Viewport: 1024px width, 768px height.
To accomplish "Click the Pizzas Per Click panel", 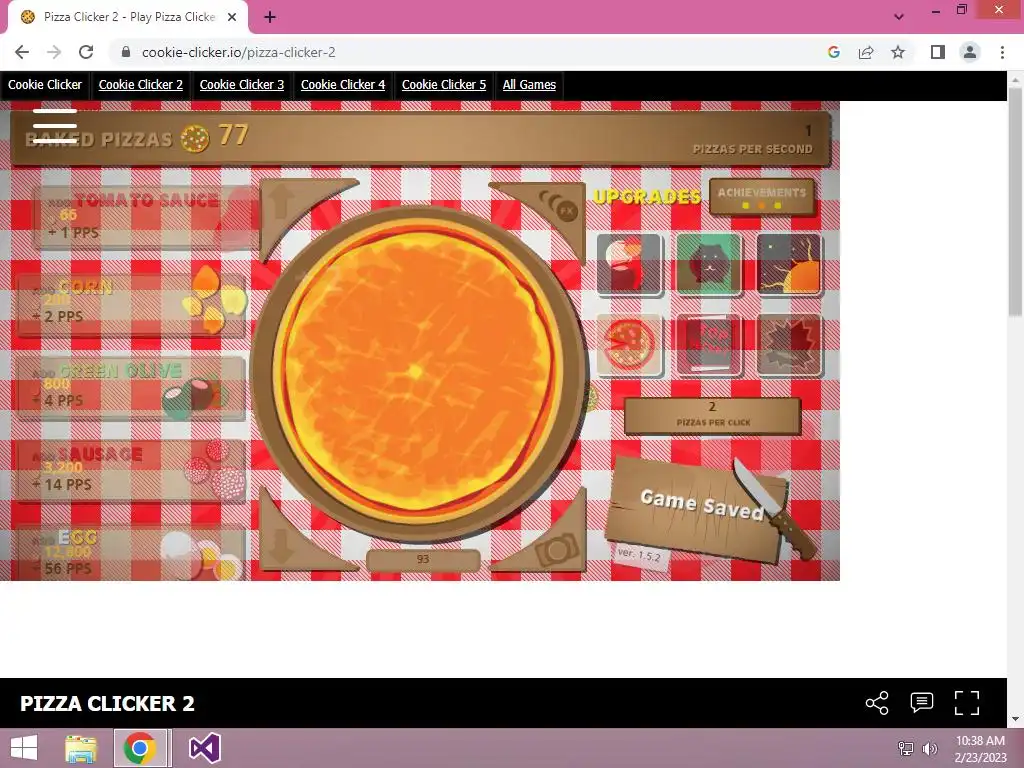I will tap(712, 415).
